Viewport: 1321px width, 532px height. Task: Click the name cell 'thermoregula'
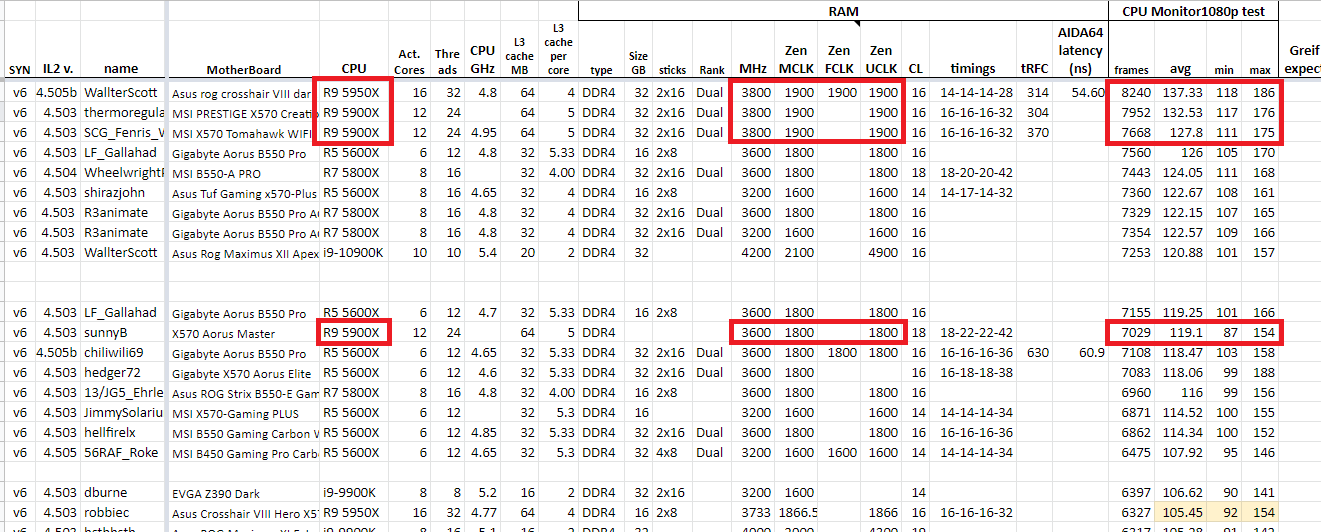click(x=124, y=112)
